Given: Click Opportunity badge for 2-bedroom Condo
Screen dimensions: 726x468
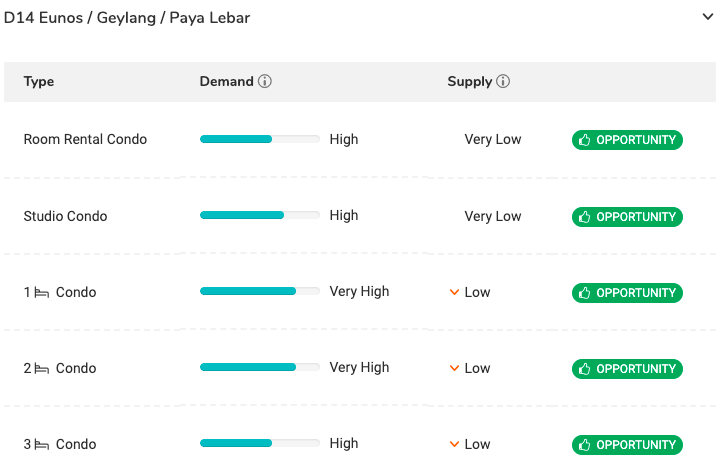Looking at the screenshot, I should point(627,369).
